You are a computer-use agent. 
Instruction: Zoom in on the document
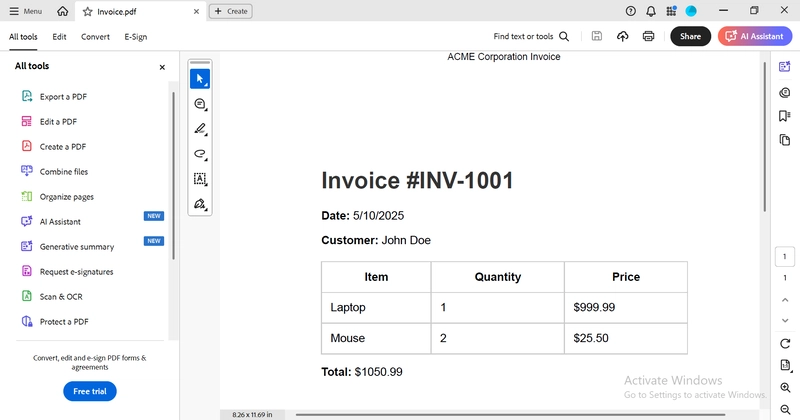tap(785, 388)
